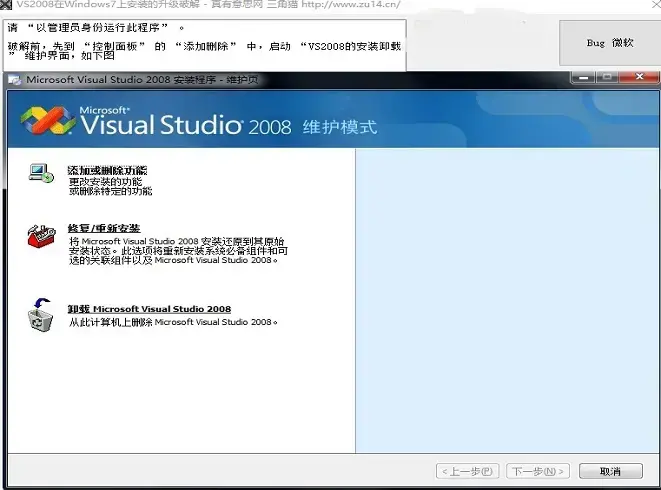This screenshot has width=661, height=490.
Task: Open the 添加或删除功能 link
Action: pyautogui.click(x=107, y=170)
